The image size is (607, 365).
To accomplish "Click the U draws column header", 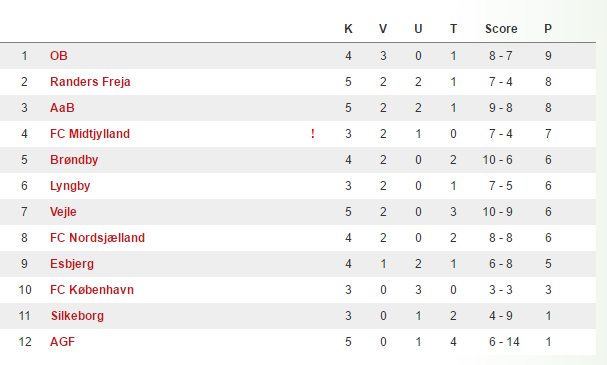I will [418, 29].
